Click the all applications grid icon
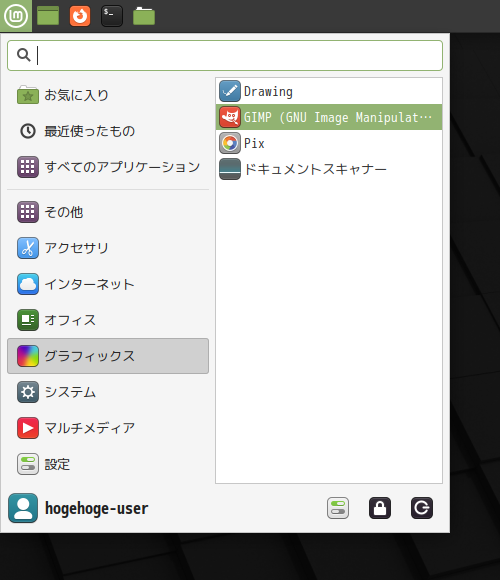Image resolution: width=500 pixels, height=580 pixels. pos(28,167)
